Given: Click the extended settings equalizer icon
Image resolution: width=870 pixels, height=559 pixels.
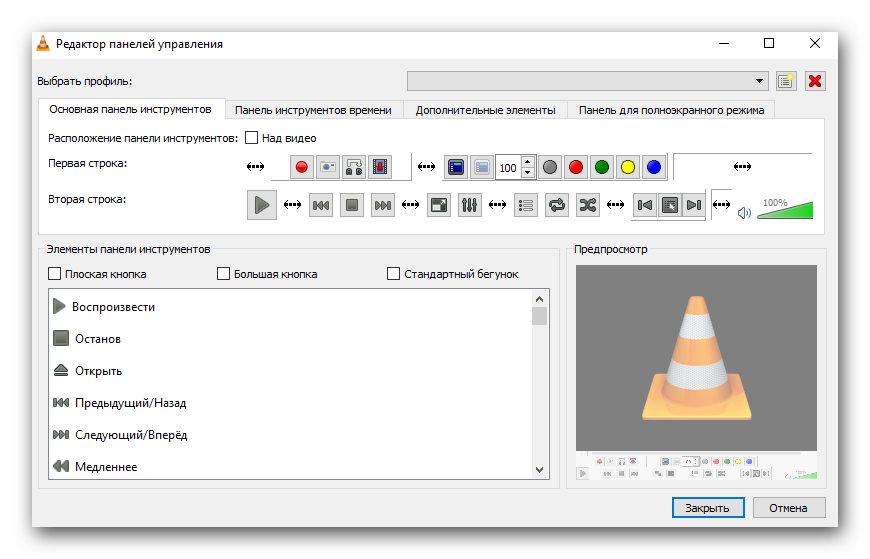Looking at the screenshot, I should click(x=469, y=205).
